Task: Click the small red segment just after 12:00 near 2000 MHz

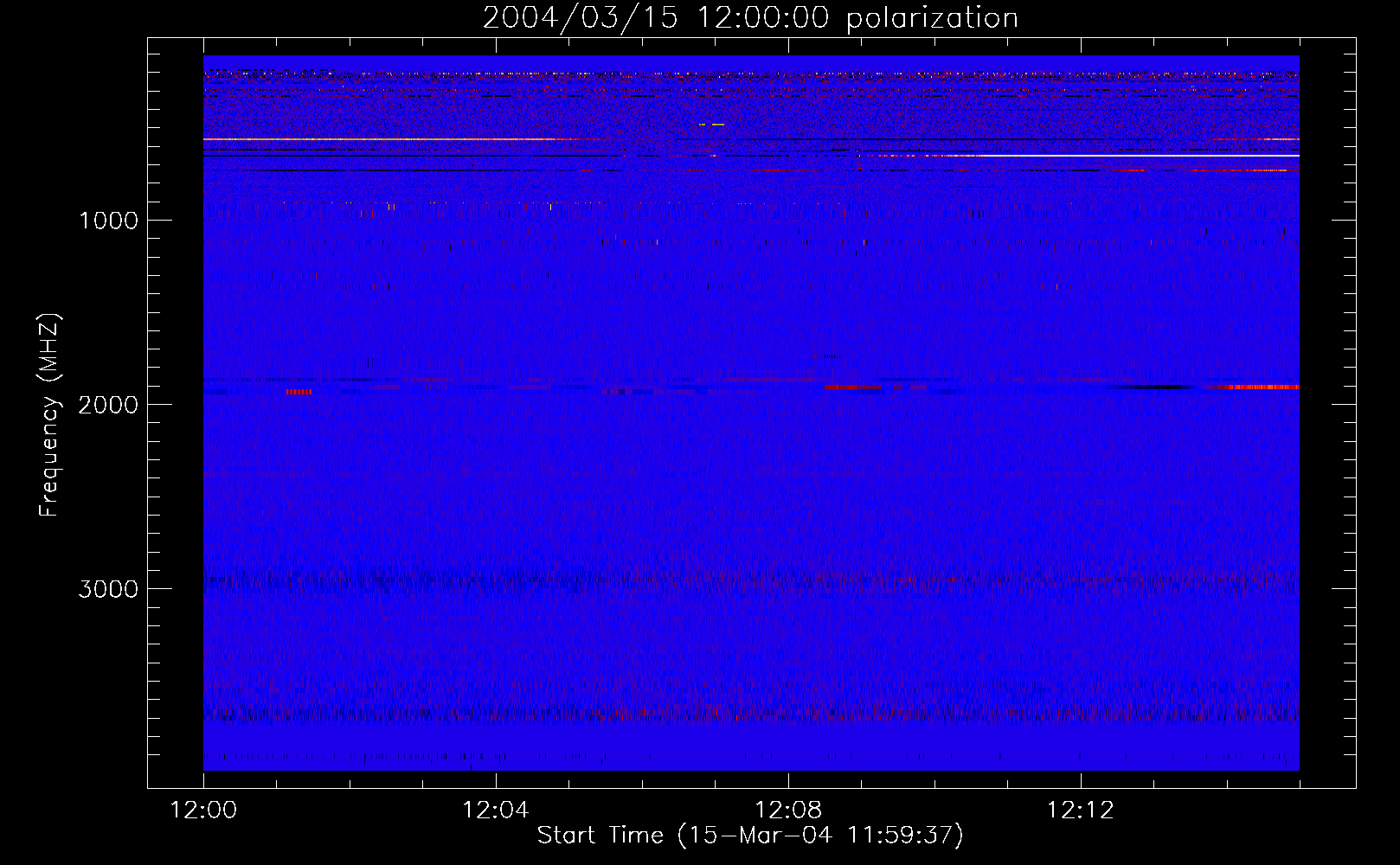Action: coord(299,392)
